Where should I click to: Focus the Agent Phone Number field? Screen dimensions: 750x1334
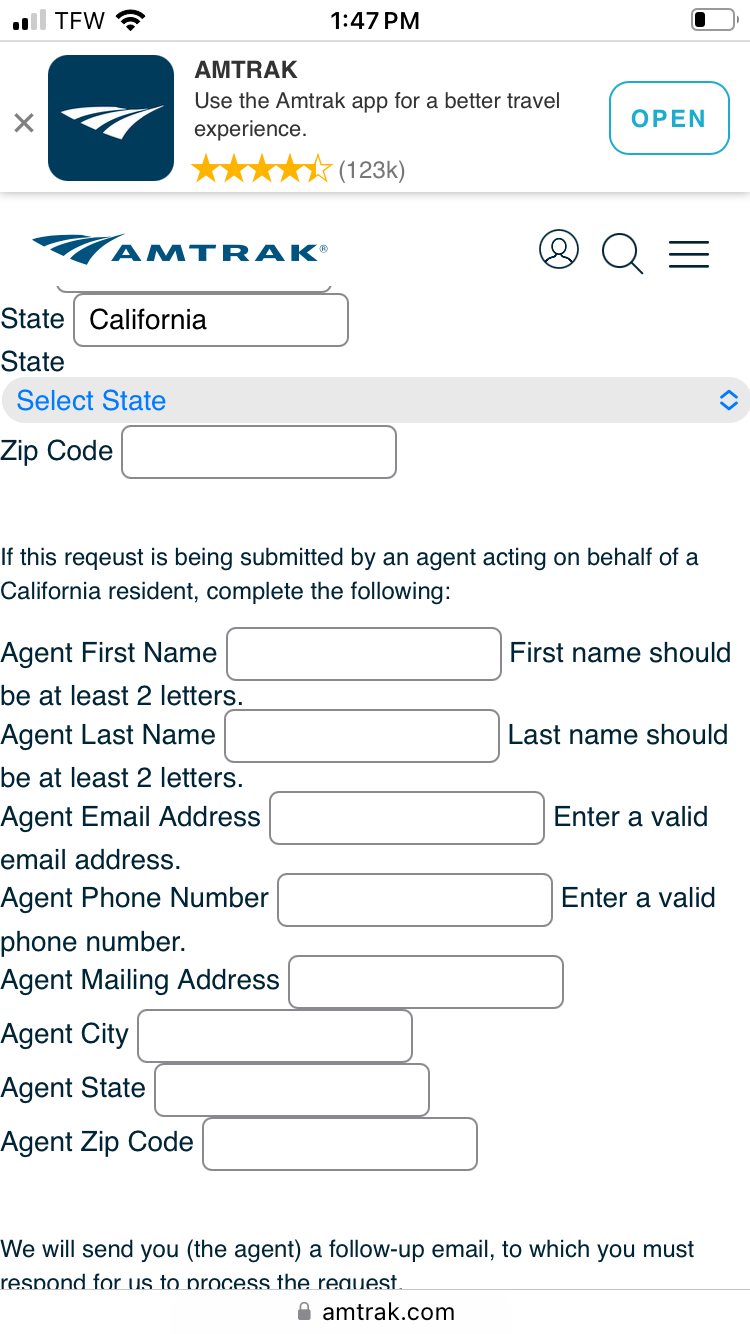[x=415, y=900]
